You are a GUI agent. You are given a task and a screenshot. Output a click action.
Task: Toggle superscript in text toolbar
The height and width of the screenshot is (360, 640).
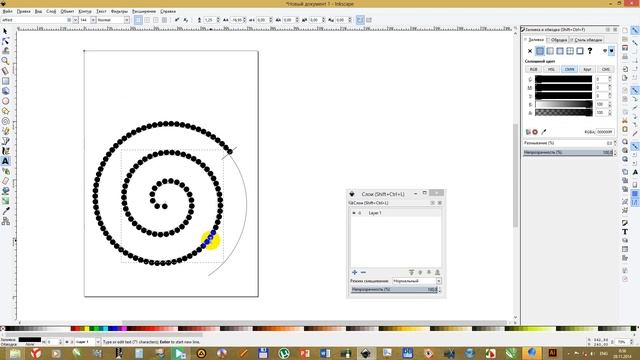[177, 20]
